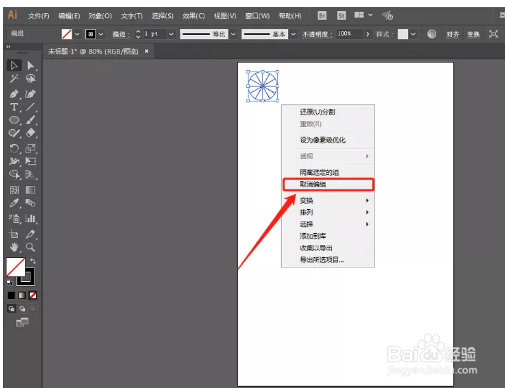Select the Magic Wand tool
Viewport: 505px width, 388px height.
14,79
